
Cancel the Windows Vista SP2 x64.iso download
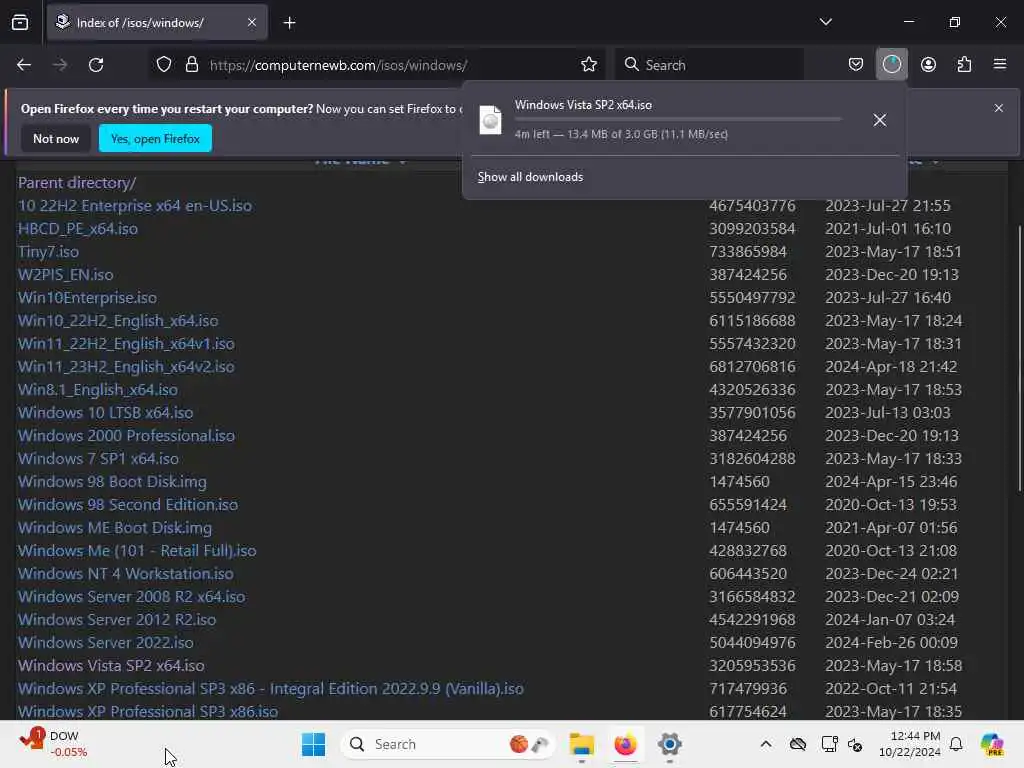pos(880,120)
